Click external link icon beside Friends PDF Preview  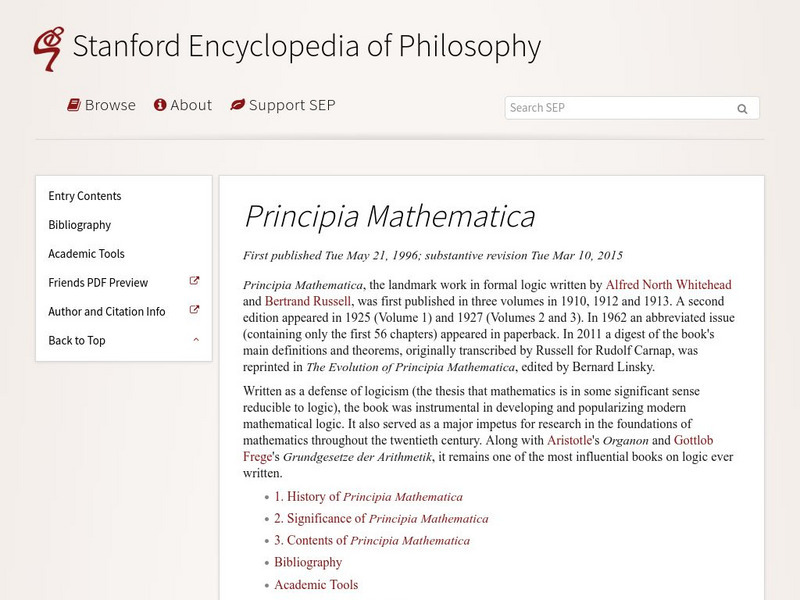pos(195,282)
